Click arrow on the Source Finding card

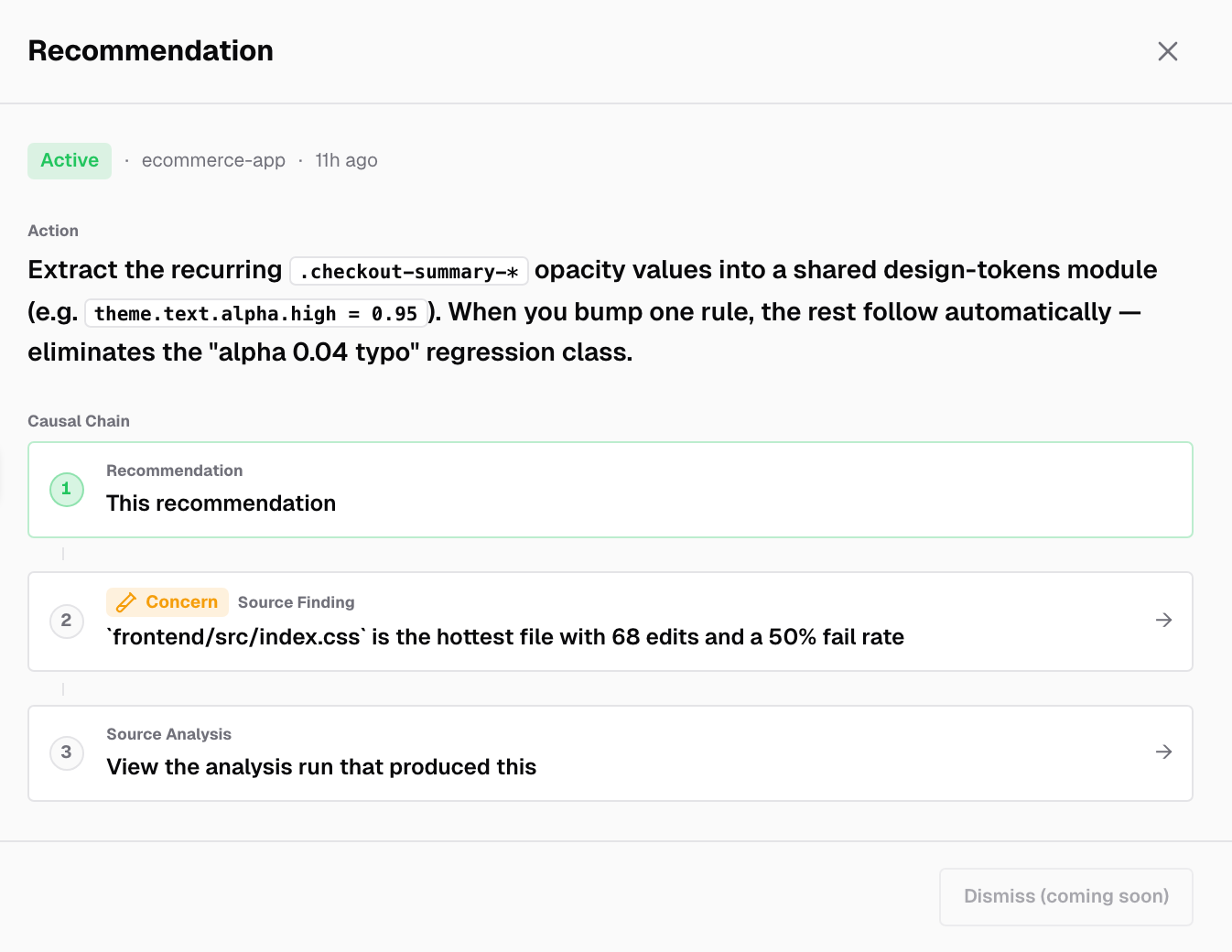point(1163,621)
